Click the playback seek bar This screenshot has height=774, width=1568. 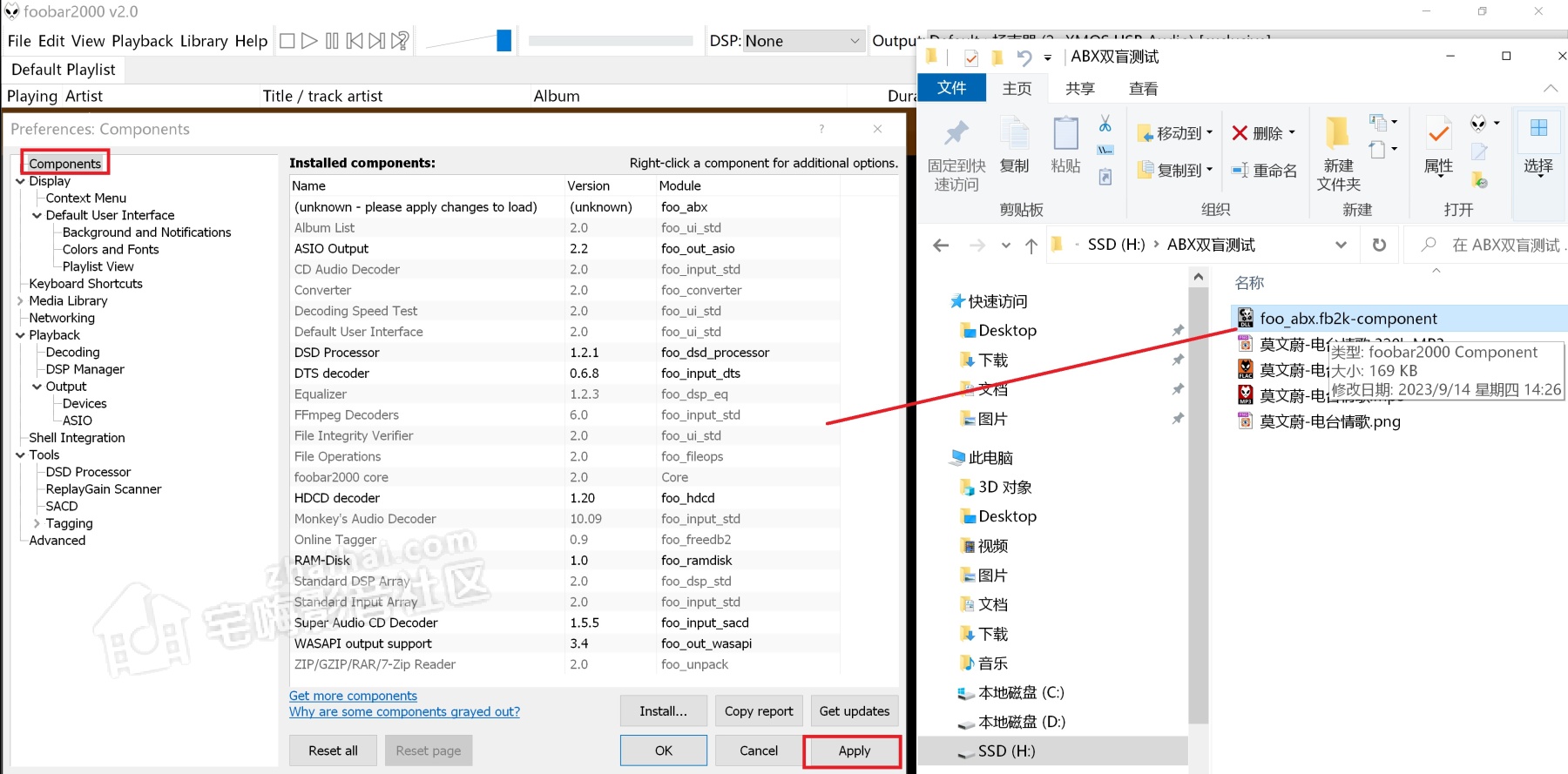pos(611,41)
